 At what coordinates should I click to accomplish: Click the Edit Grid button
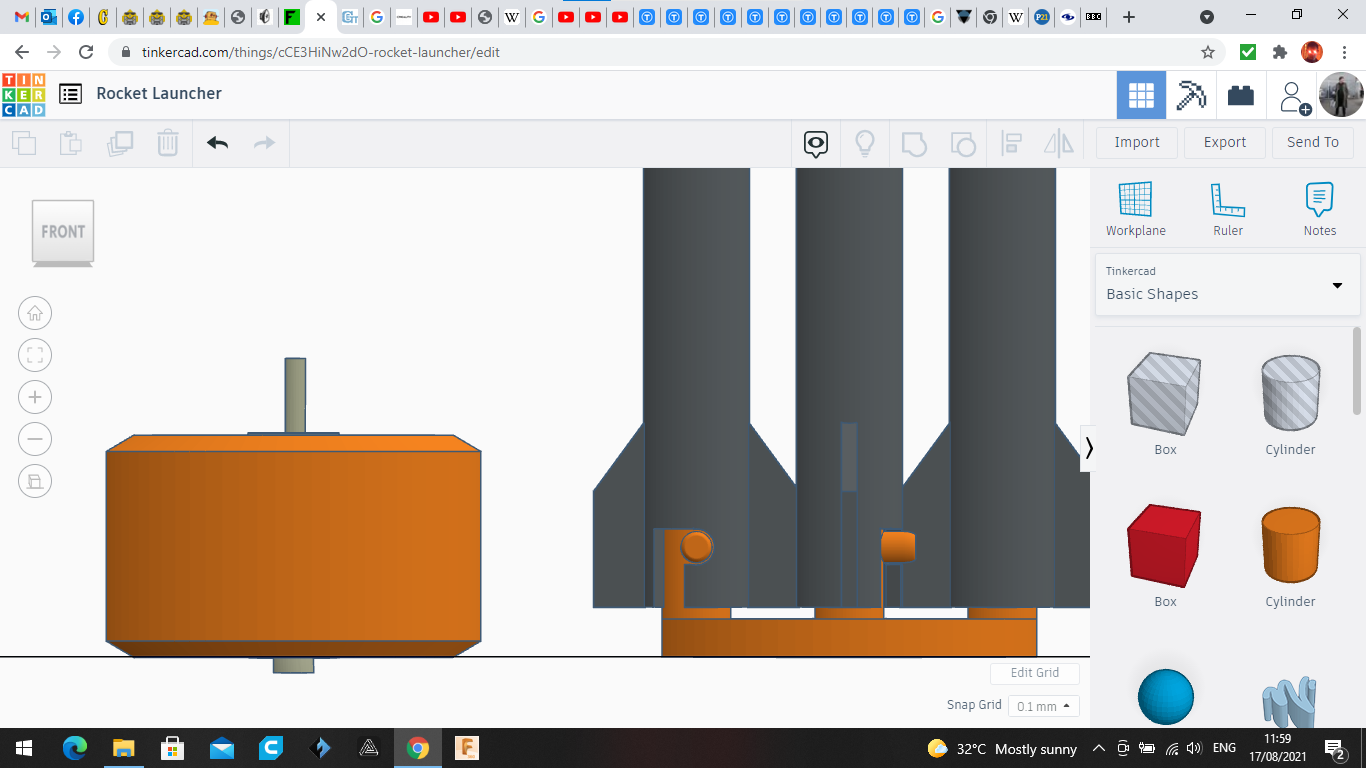(x=1034, y=673)
